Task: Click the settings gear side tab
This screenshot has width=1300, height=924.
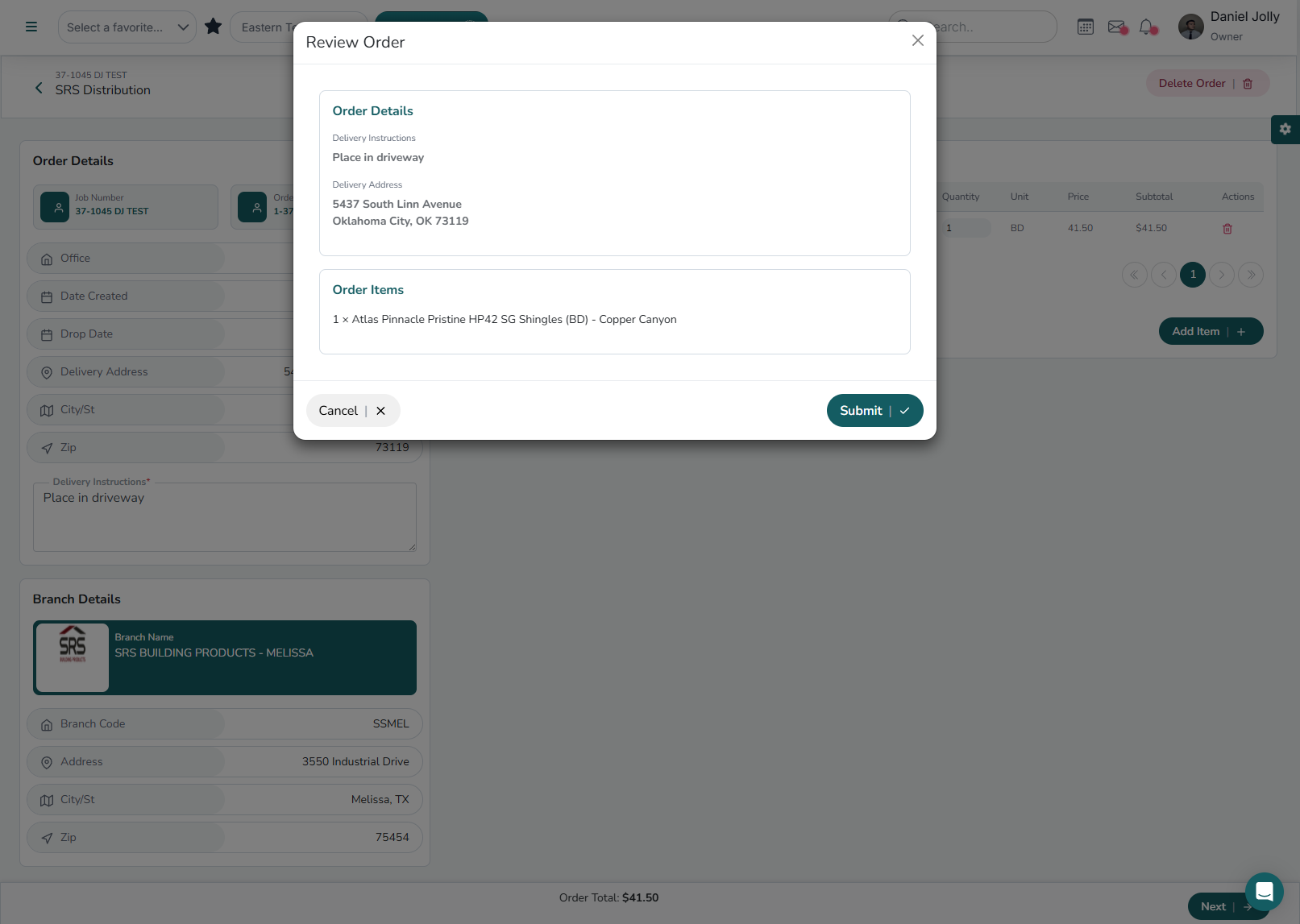Action: [x=1285, y=129]
